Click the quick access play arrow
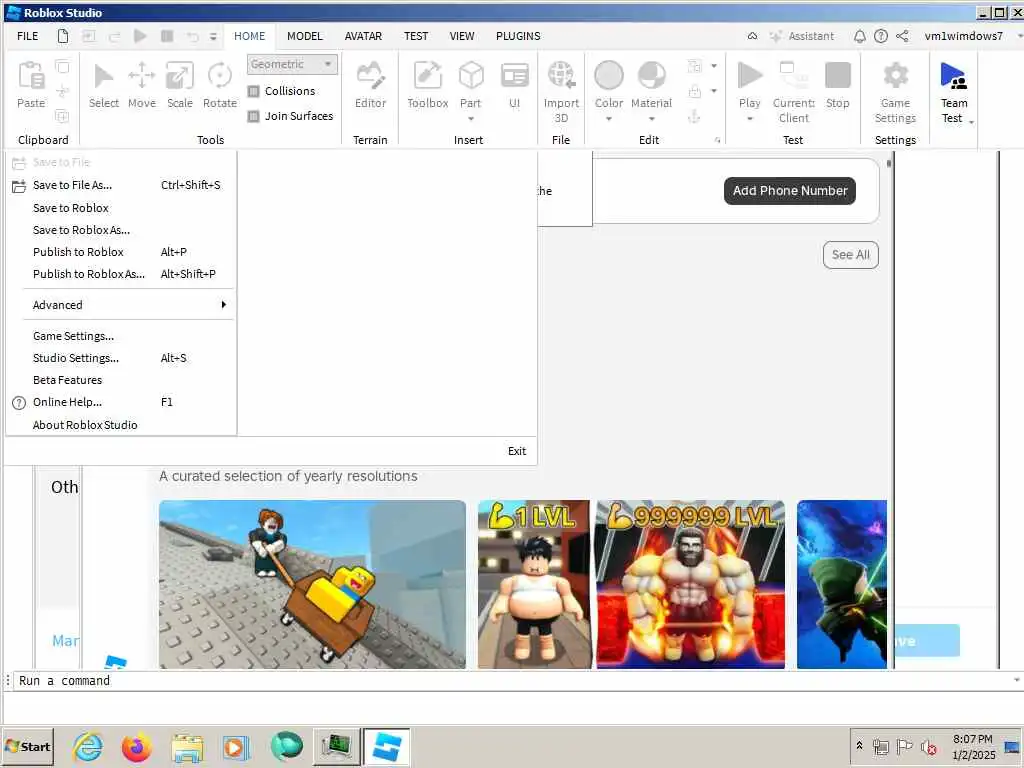1024x768 pixels. pyautogui.click(x=140, y=36)
